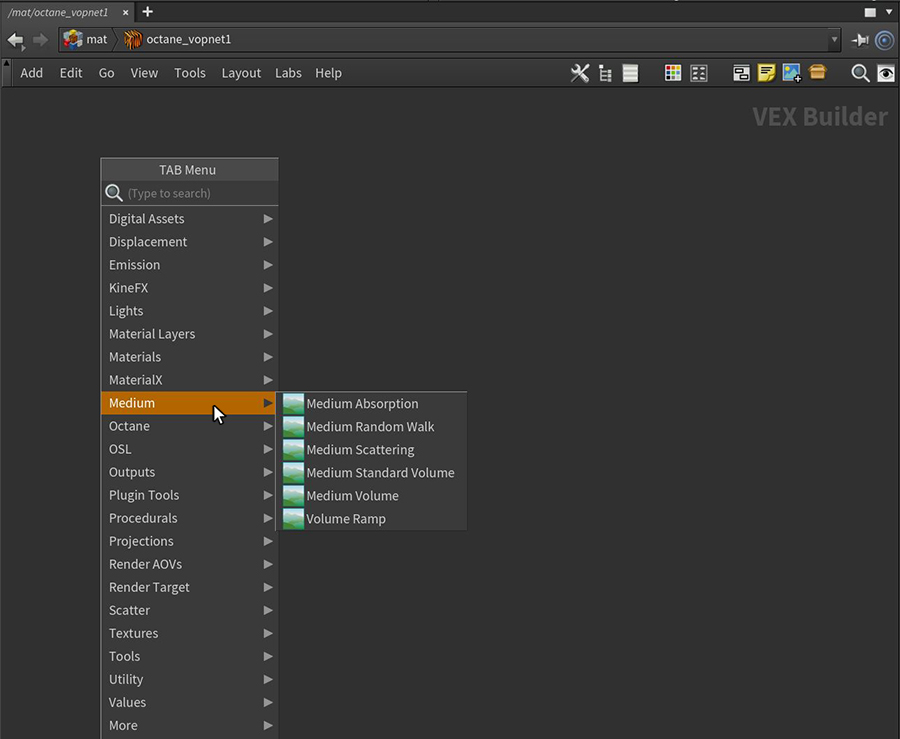Screen dimensions: 900x739
Task: Open the path history dropdown arrow
Action: [835, 40]
